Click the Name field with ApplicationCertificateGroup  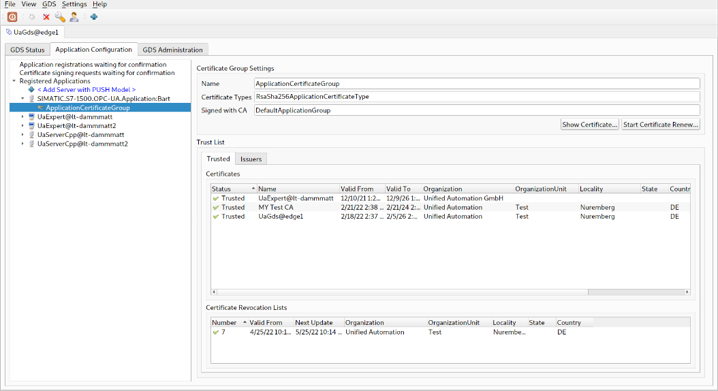click(x=477, y=83)
